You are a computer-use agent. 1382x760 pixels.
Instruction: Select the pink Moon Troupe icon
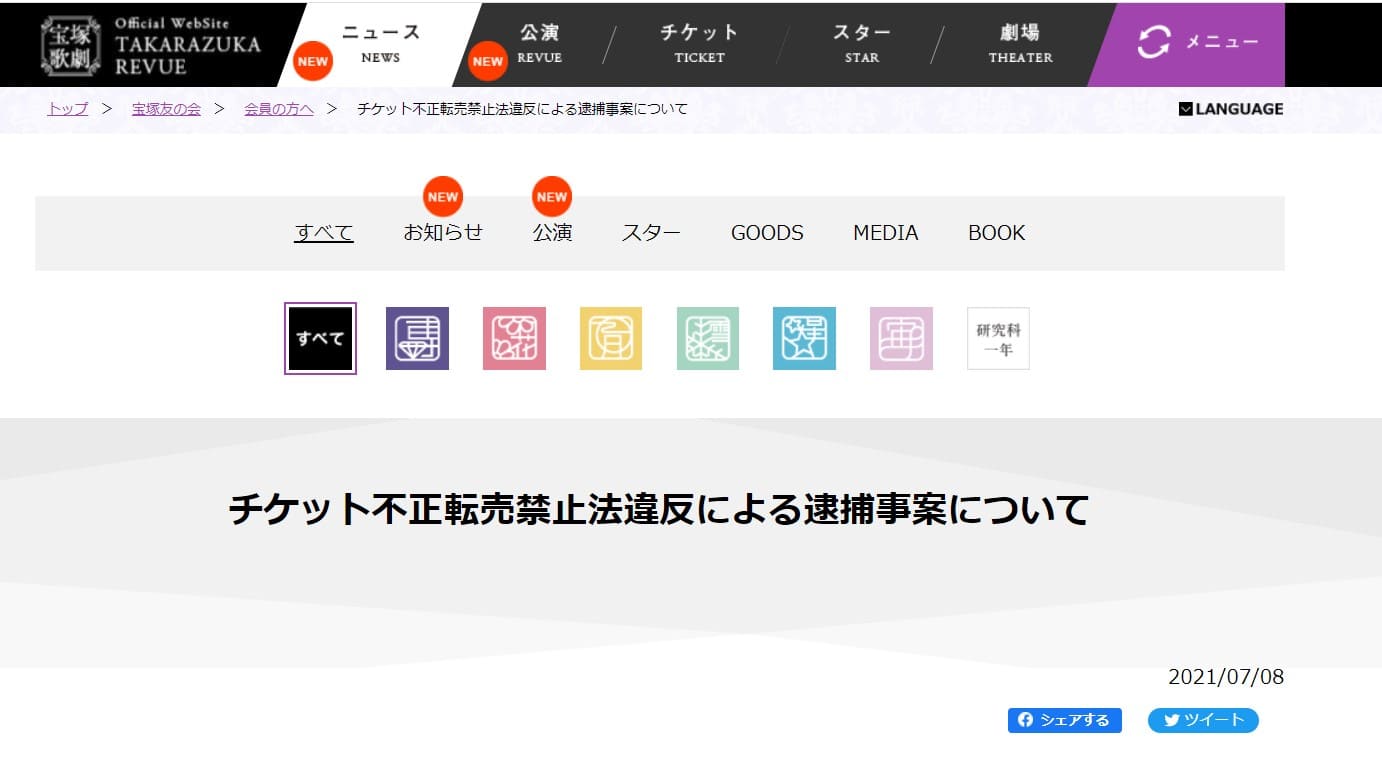tap(514, 338)
